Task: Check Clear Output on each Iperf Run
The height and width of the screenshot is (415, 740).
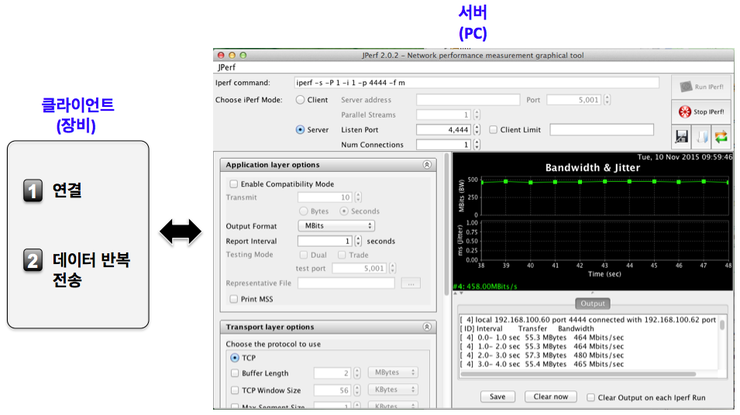Action: (x=591, y=396)
